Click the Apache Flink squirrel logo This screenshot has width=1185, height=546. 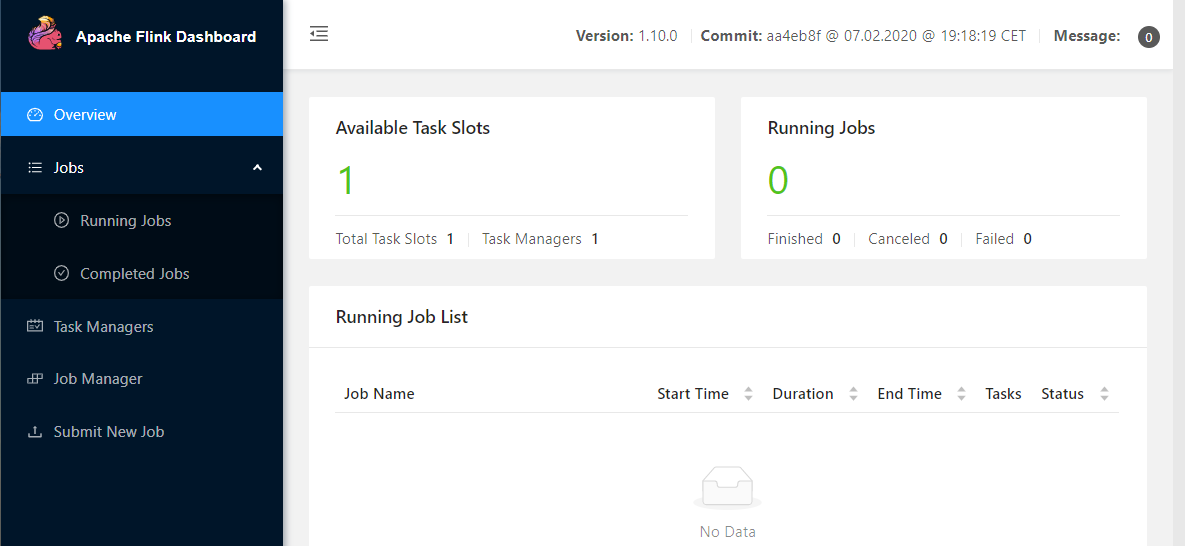44,35
